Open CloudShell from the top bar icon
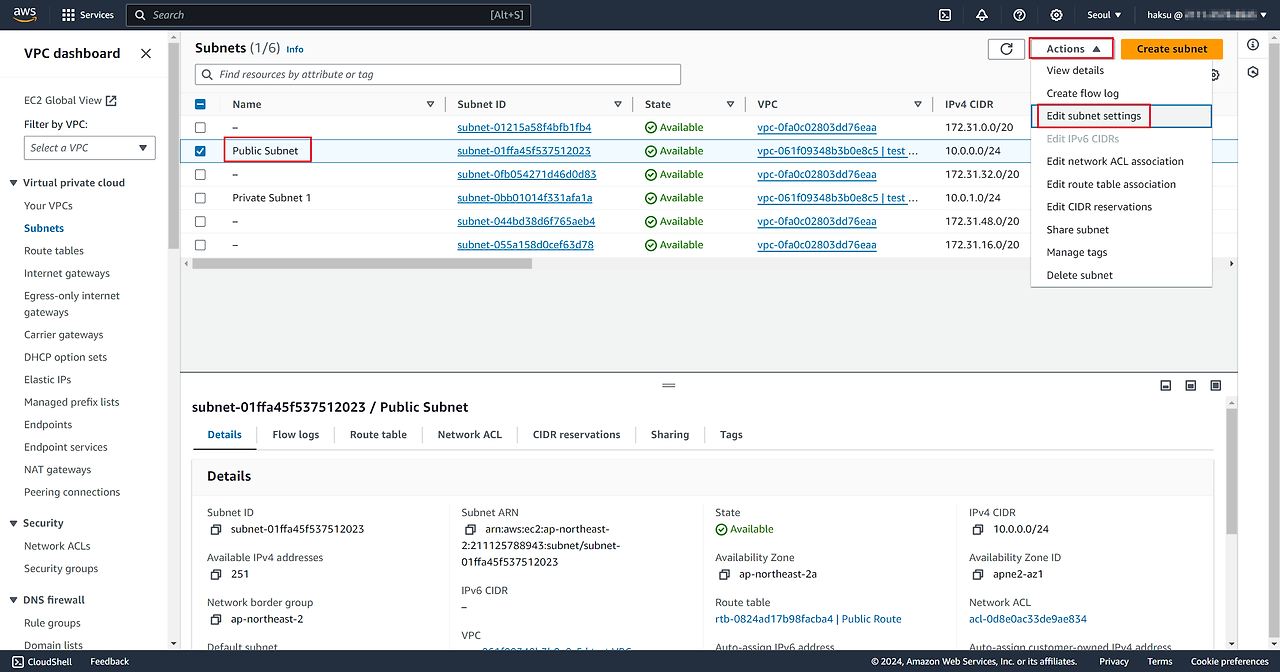This screenshot has width=1280, height=672. [945, 15]
